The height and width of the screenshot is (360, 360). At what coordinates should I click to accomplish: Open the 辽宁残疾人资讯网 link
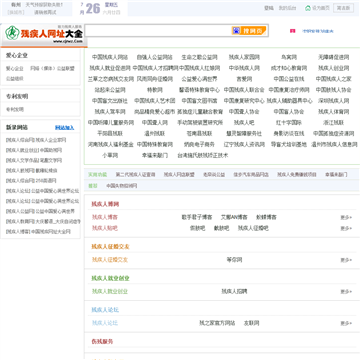tap(244, 145)
